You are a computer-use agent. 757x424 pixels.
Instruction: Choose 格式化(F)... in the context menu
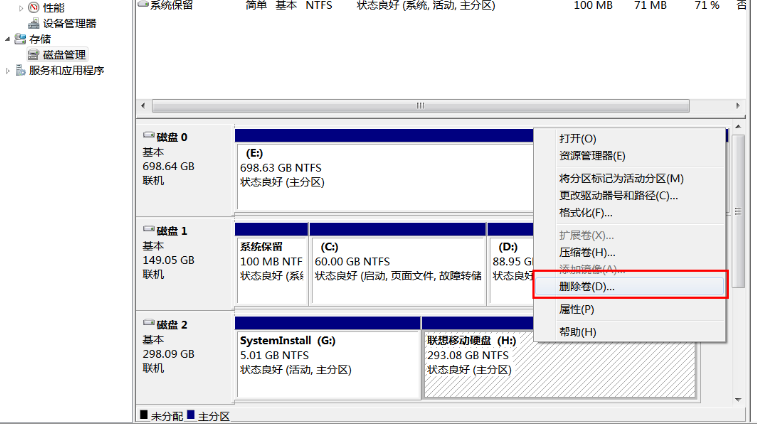tap(585, 213)
